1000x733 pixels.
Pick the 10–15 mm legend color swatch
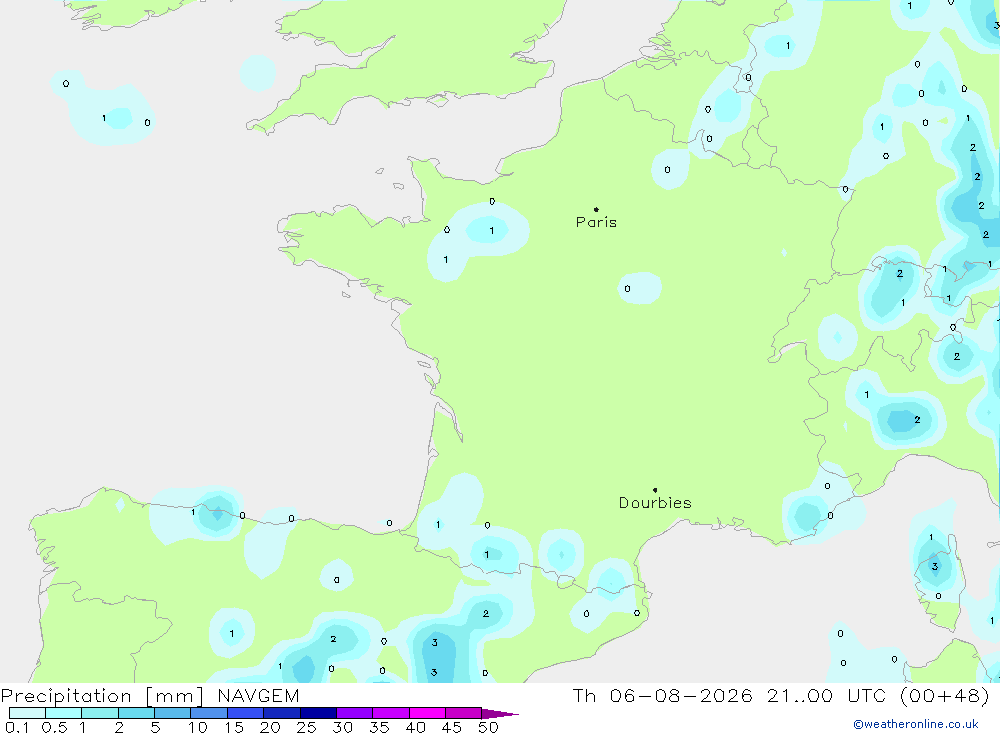[x=209, y=713]
